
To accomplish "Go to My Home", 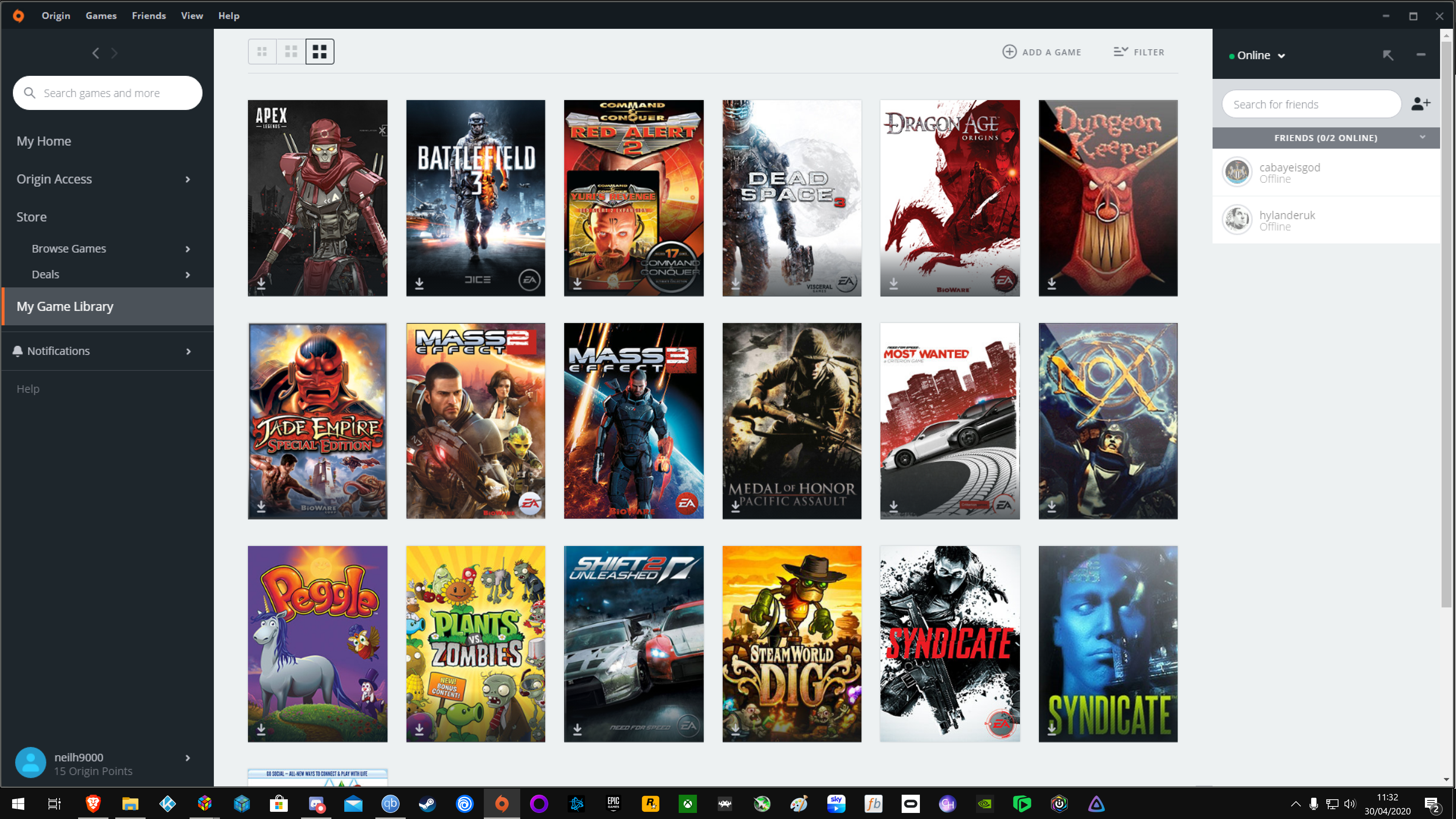I will pyautogui.click(x=44, y=141).
